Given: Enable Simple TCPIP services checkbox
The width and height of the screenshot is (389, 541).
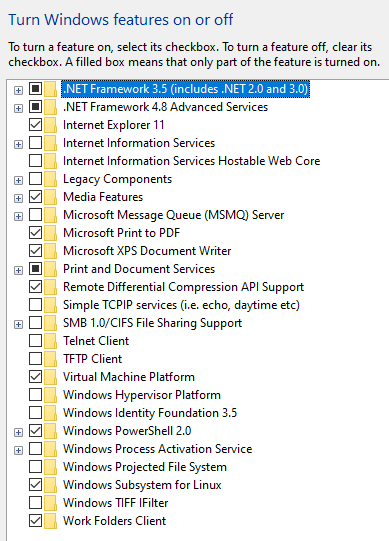Looking at the screenshot, I should (x=35, y=305).
